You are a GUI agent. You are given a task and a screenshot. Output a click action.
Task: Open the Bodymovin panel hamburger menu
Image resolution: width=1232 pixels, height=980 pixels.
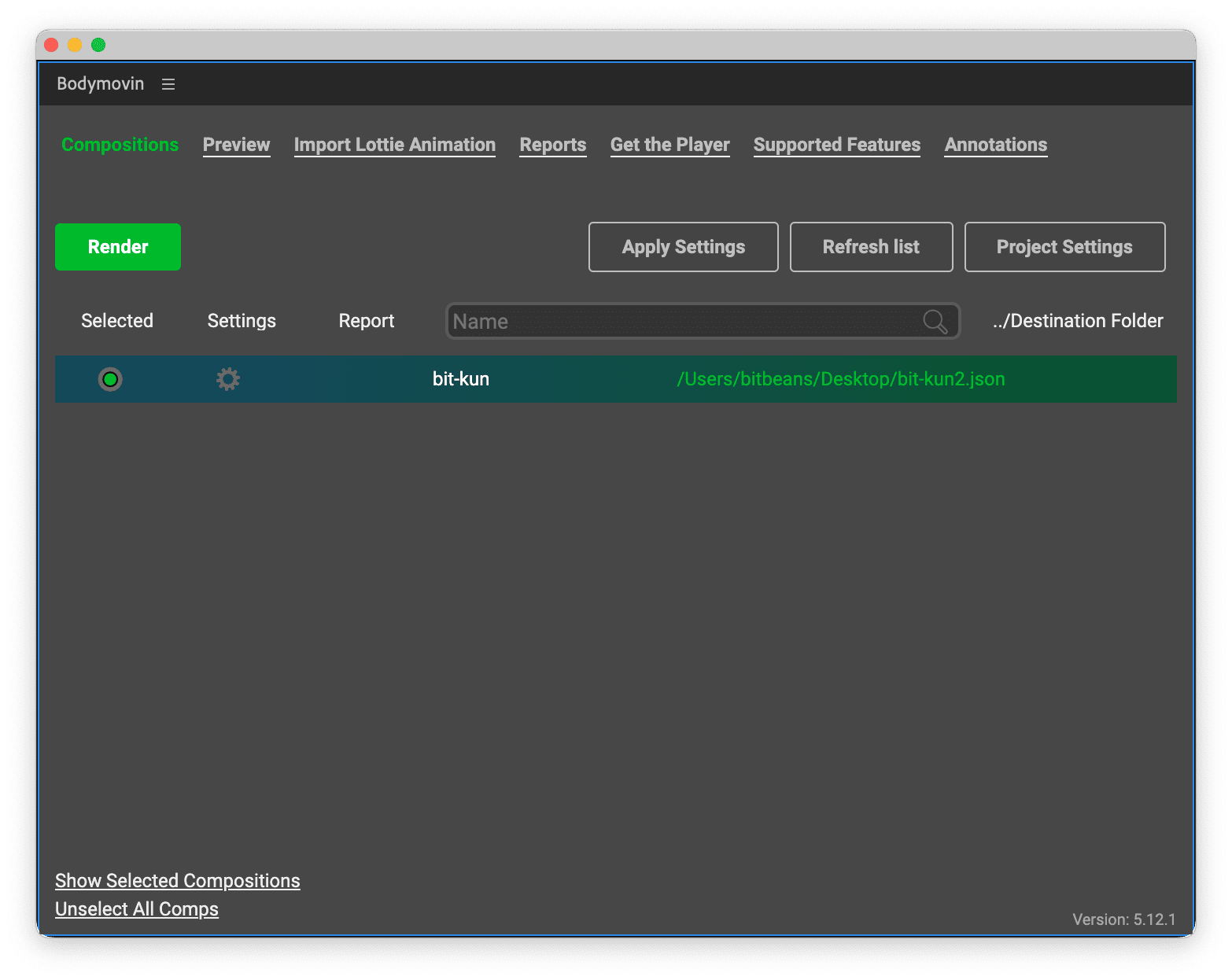click(x=168, y=84)
